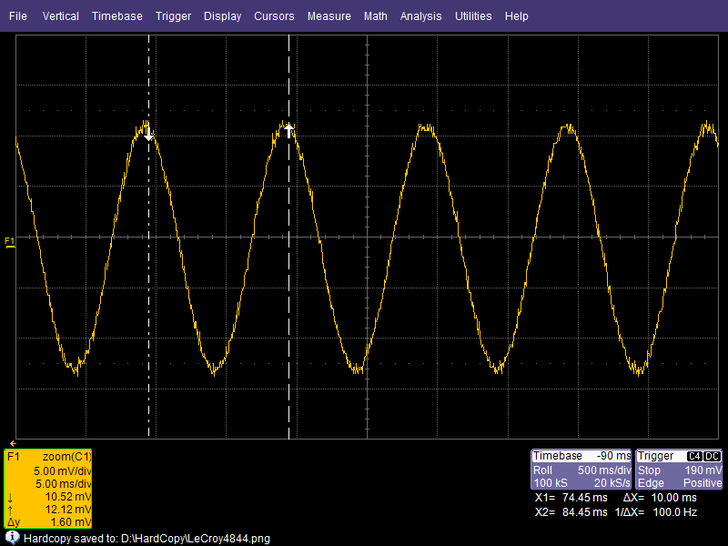Click the X1 cursor readout value

[x=570, y=497]
